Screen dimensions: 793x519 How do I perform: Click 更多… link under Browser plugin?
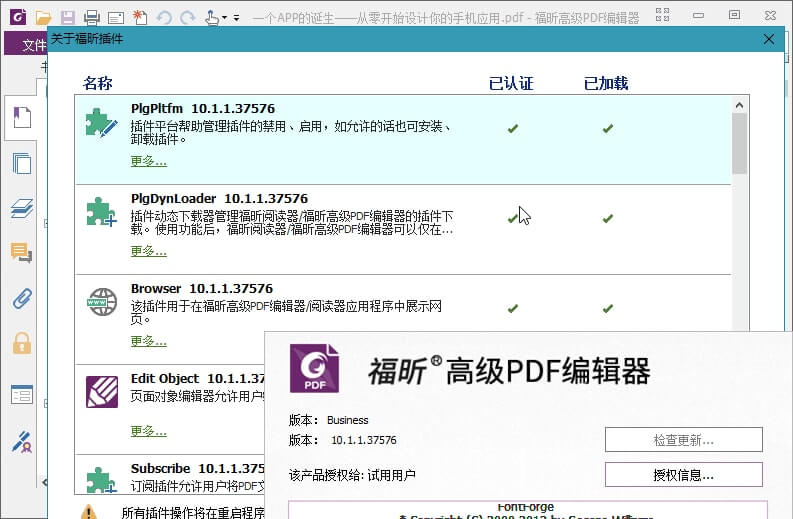pos(148,341)
